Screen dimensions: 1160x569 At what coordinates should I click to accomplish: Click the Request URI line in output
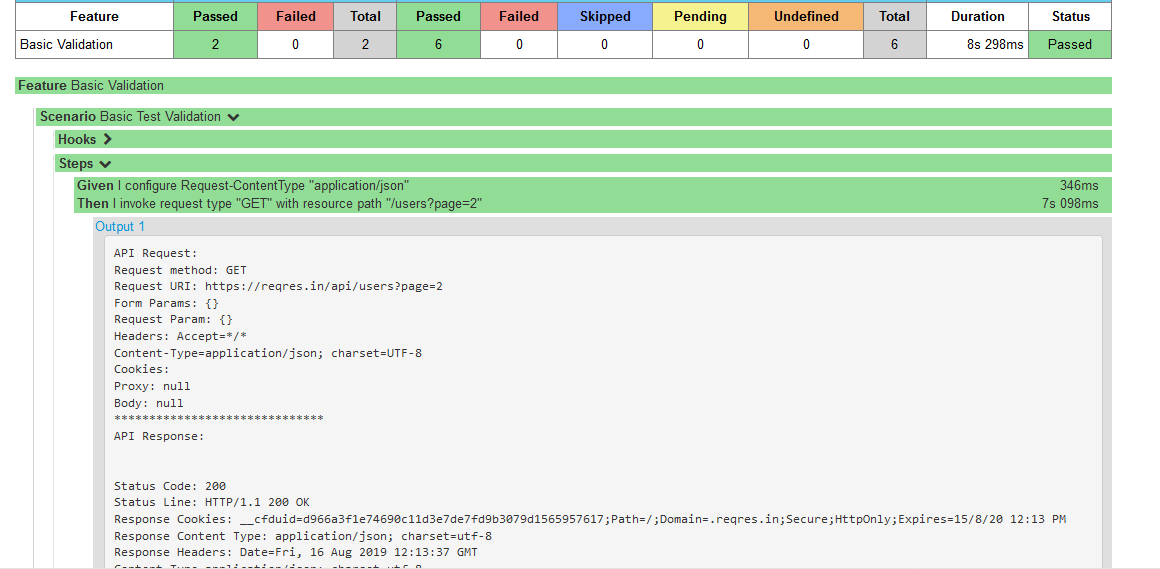(x=278, y=286)
